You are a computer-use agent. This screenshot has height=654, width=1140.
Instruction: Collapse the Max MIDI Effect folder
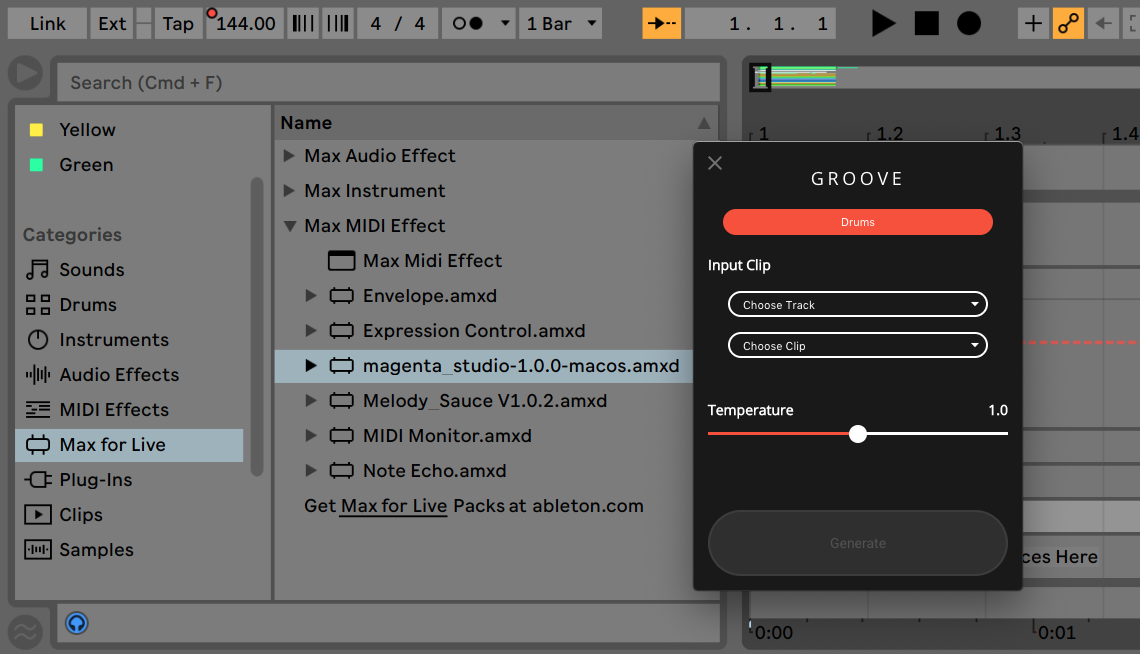(x=289, y=226)
